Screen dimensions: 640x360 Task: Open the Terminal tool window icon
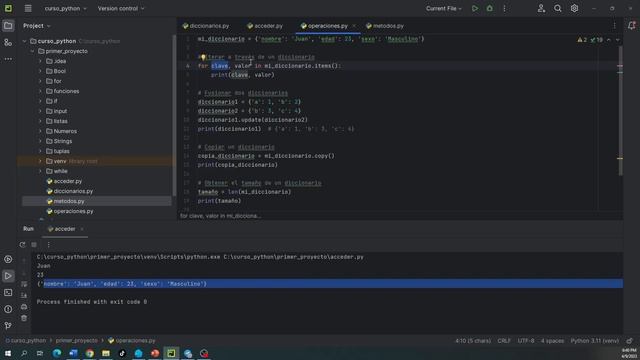point(8,293)
